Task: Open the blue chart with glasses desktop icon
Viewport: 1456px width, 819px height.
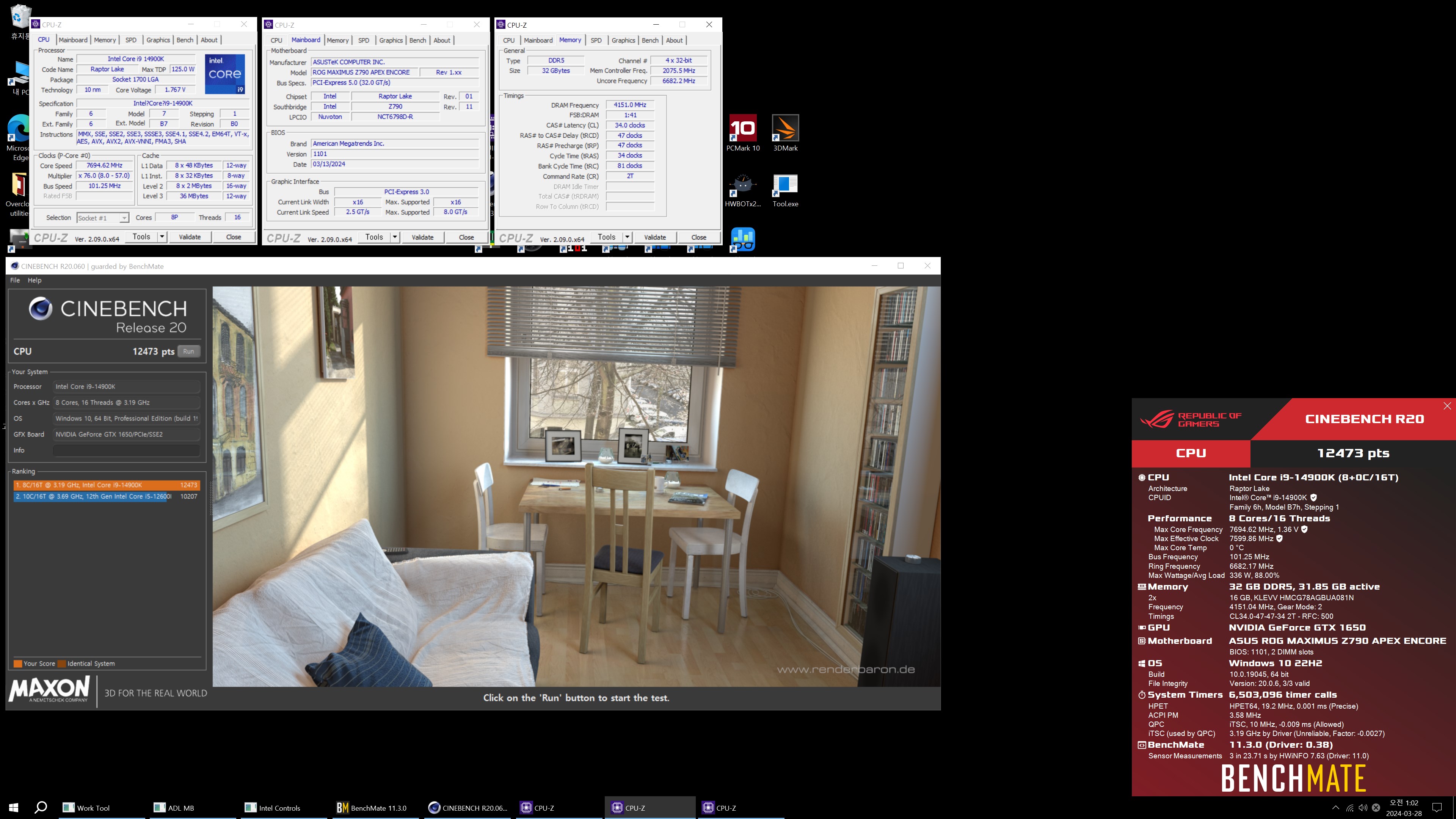Action: click(743, 240)
